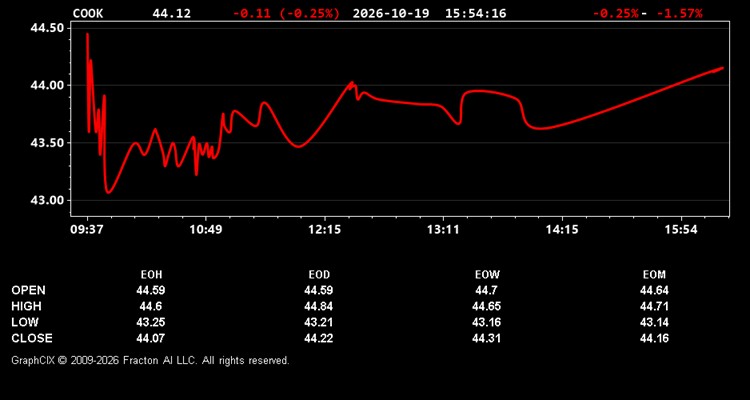Click the change value -0.11 (-0.25%)

click(x=287, y=13)
